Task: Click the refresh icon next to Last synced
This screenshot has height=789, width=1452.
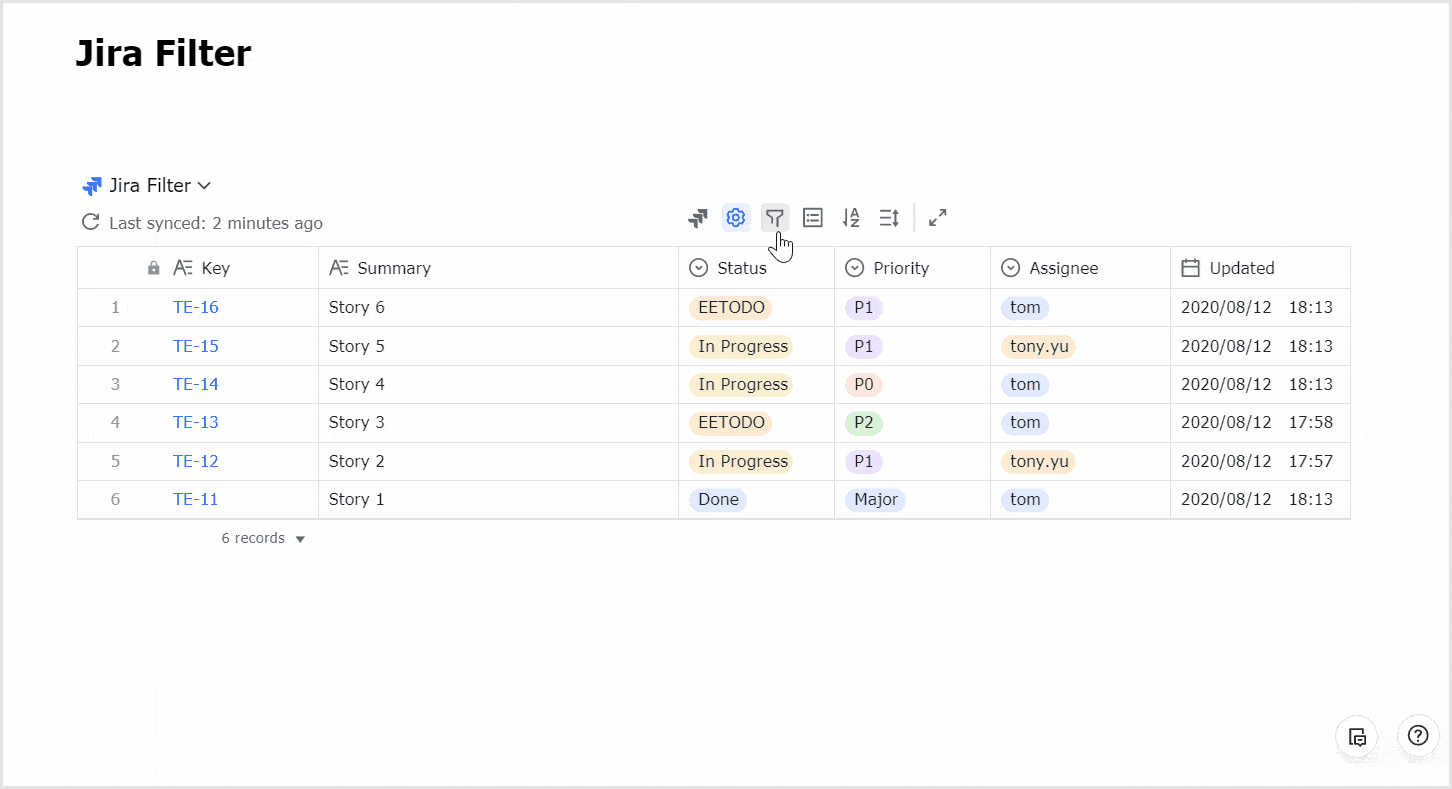Action: pyautogui.click(x=90, y=222)
